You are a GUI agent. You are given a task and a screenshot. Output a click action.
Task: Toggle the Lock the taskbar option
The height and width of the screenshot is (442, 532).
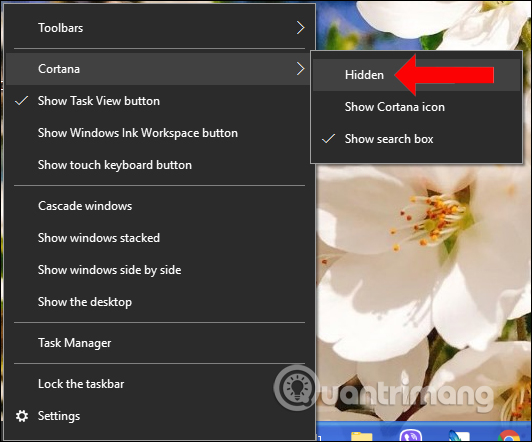159,384
